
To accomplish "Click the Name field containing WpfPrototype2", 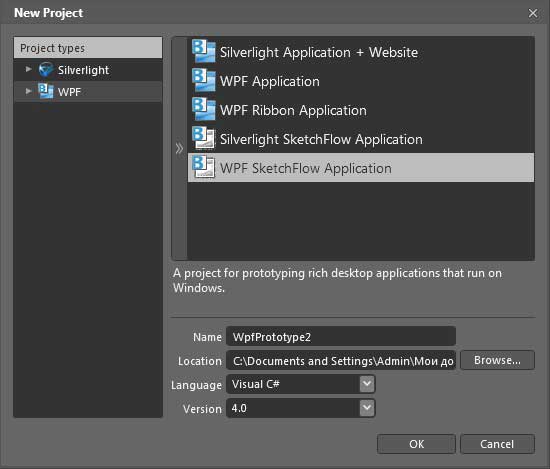I will tap(341, 337).
